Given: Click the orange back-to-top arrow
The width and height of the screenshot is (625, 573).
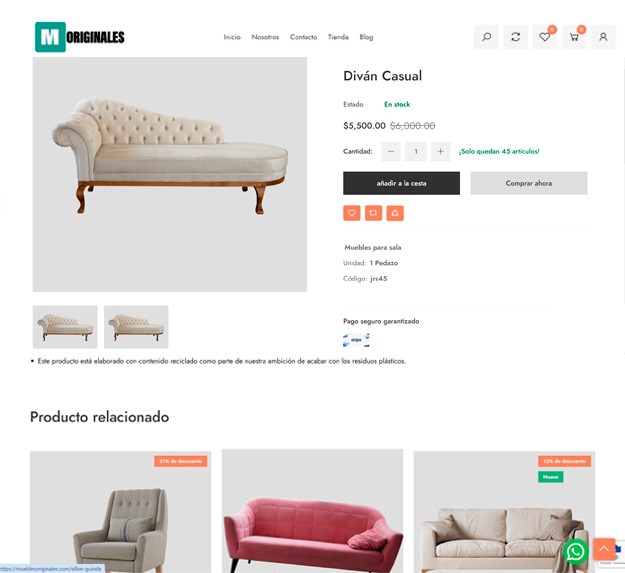Looking at the screenshot, I should [x=604, y=549].
